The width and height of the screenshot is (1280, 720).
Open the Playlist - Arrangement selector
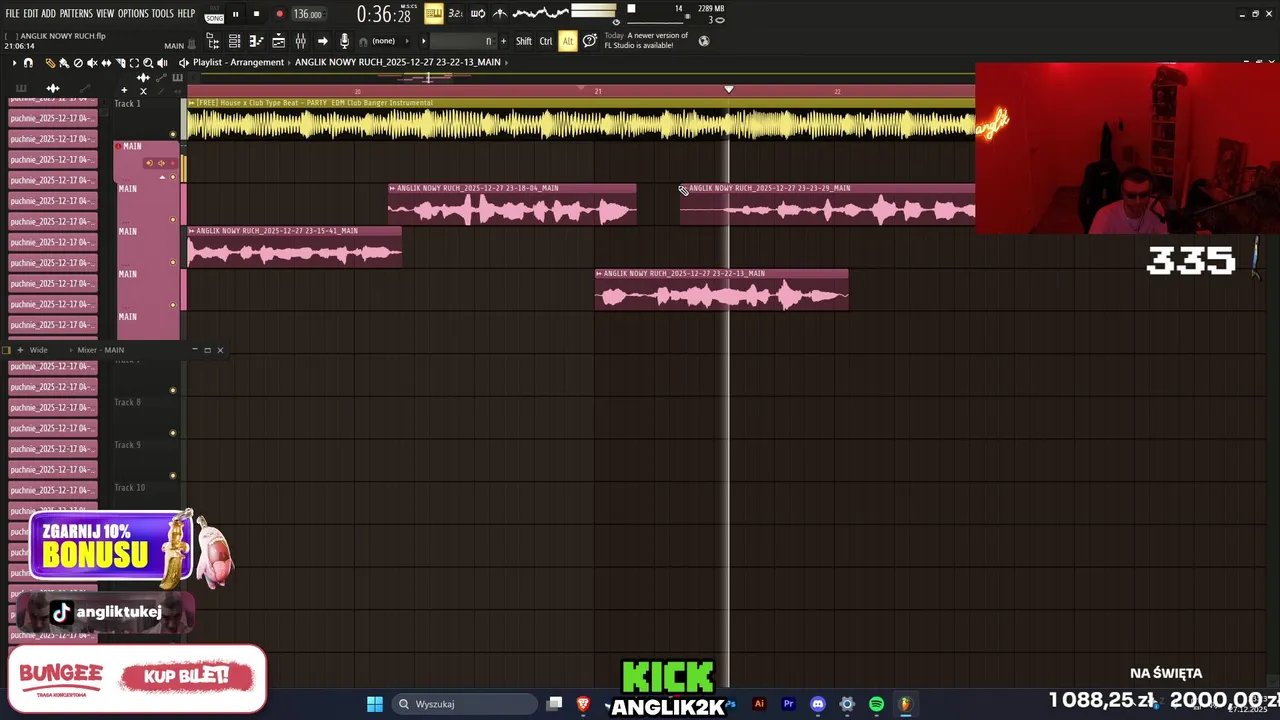click(238, 62)
